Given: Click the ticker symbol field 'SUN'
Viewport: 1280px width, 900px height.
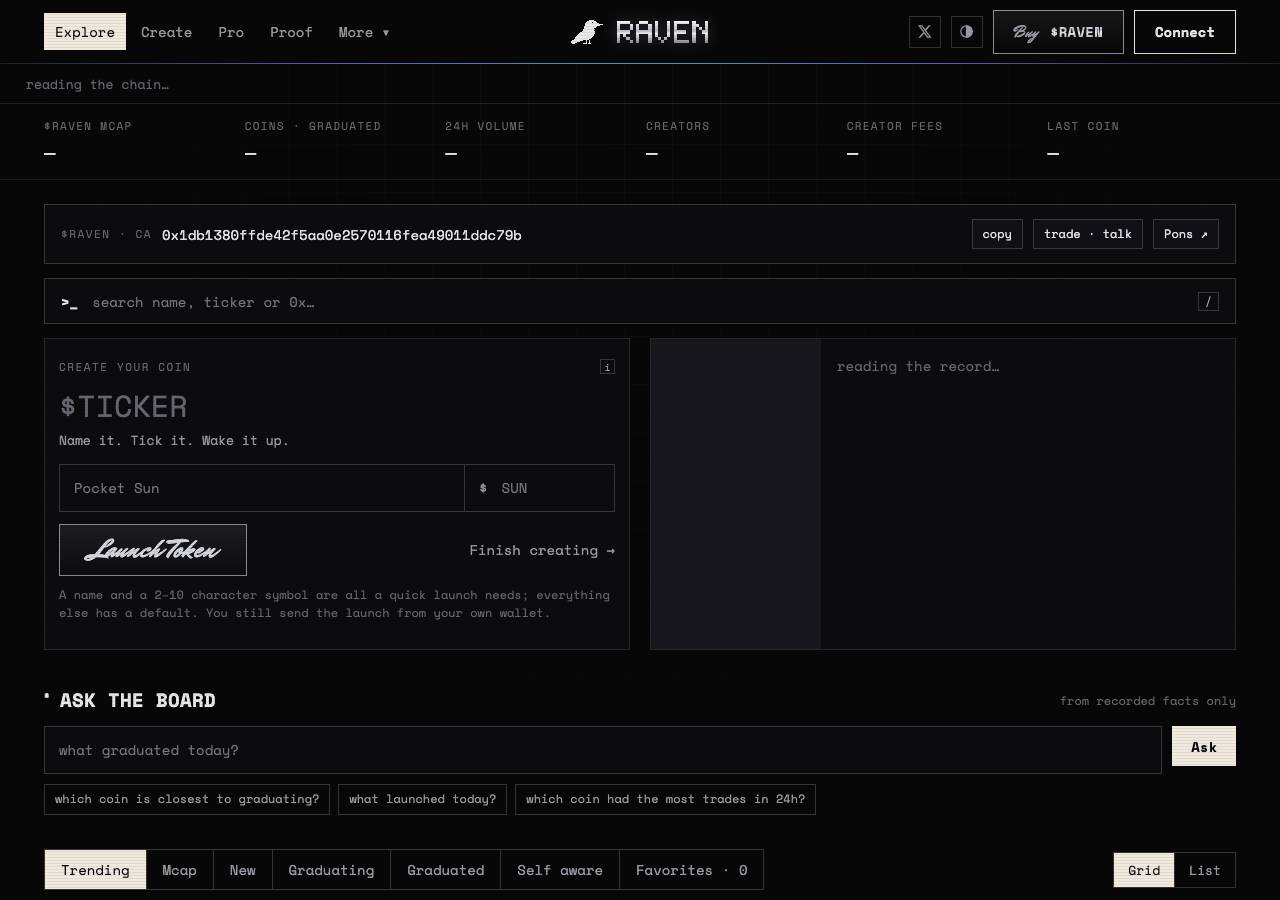Looking at the screenshot, I should [x=540, y=488].
